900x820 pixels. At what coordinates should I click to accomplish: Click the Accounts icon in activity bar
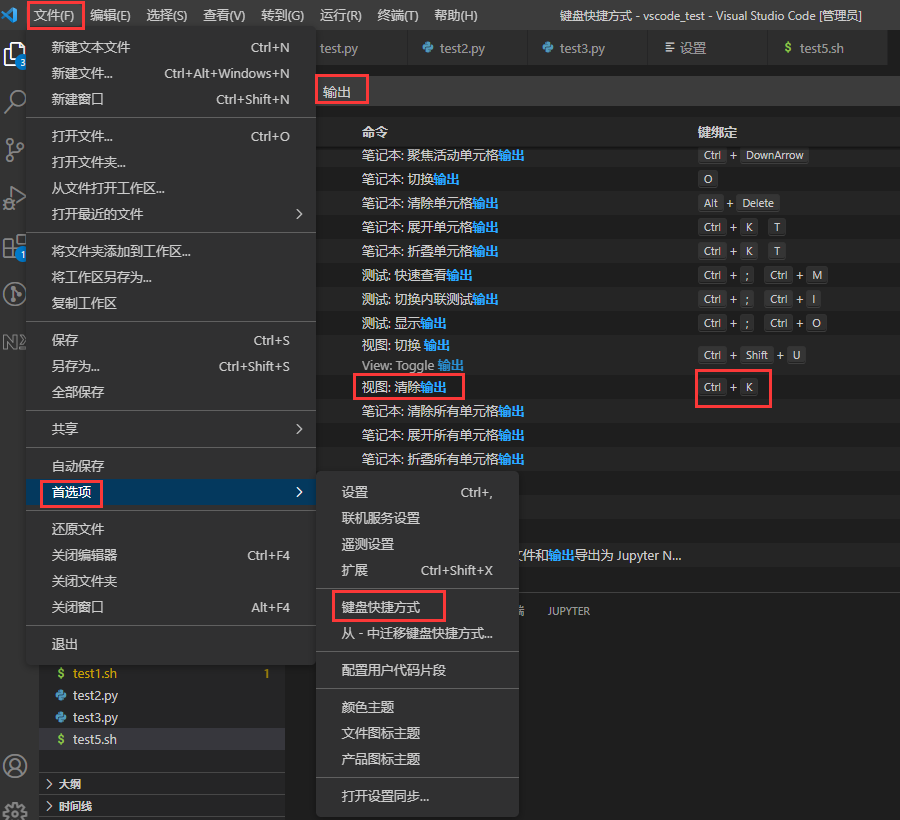click(x=15, y=766)
